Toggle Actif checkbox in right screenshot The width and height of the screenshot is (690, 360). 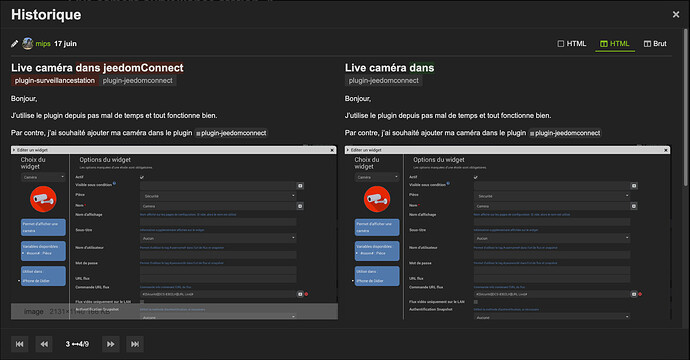click(476, 177)
